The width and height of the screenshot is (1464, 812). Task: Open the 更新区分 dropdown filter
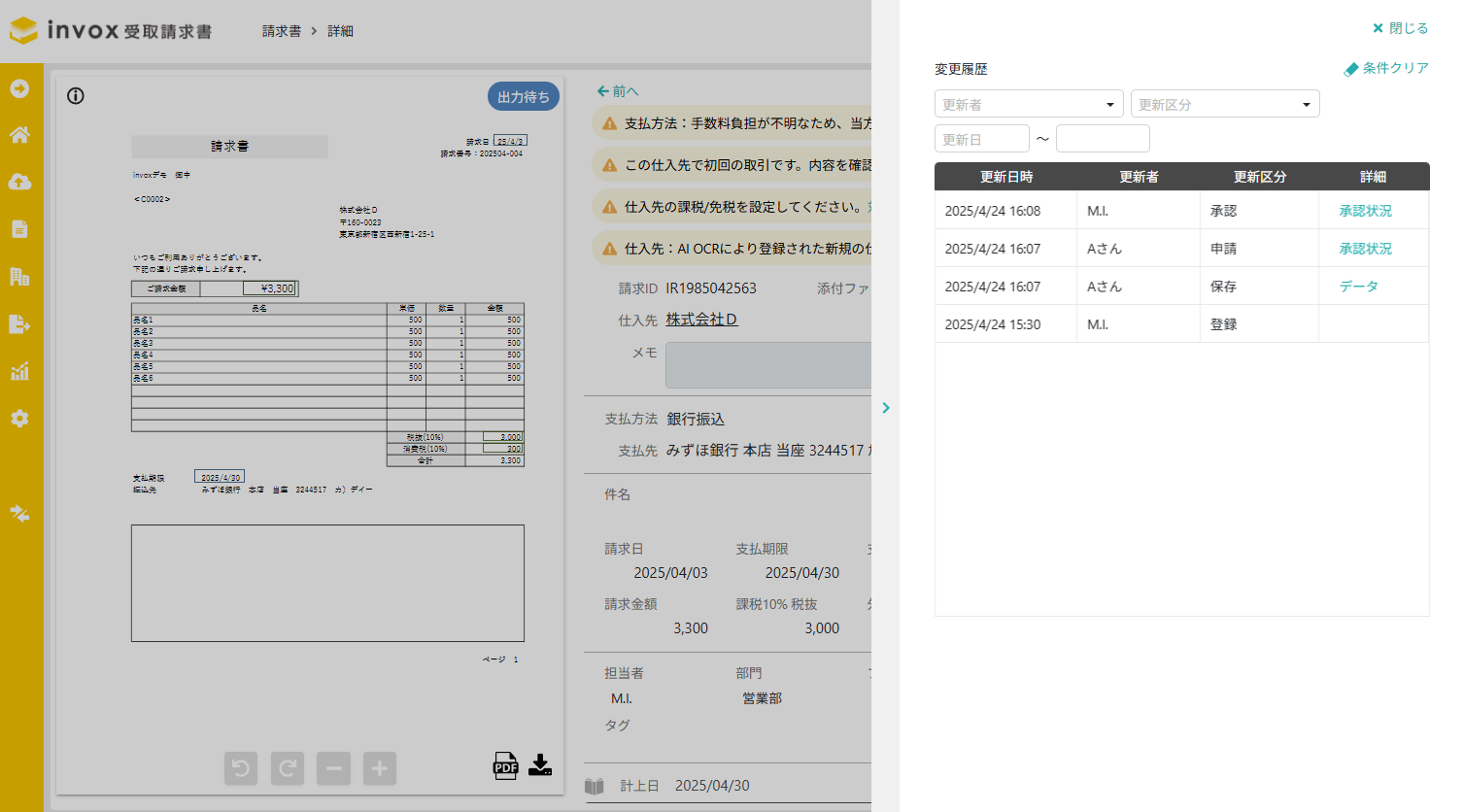click(x=1225, y=104)
